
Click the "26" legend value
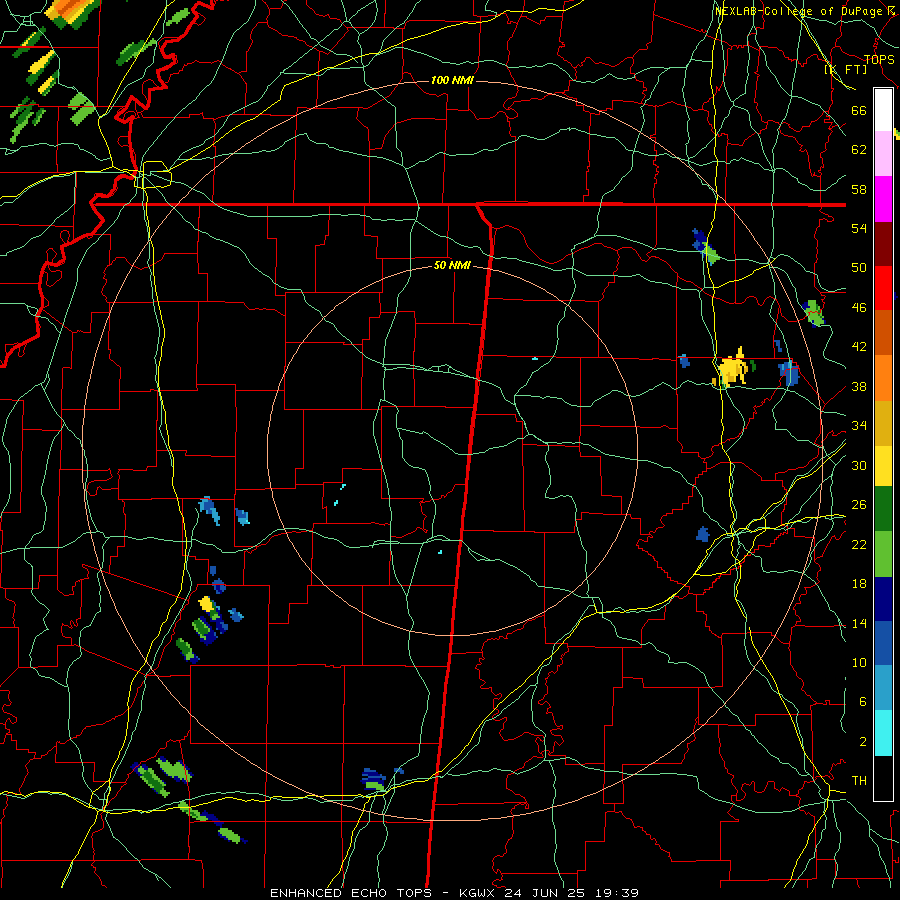click(859, 505)
